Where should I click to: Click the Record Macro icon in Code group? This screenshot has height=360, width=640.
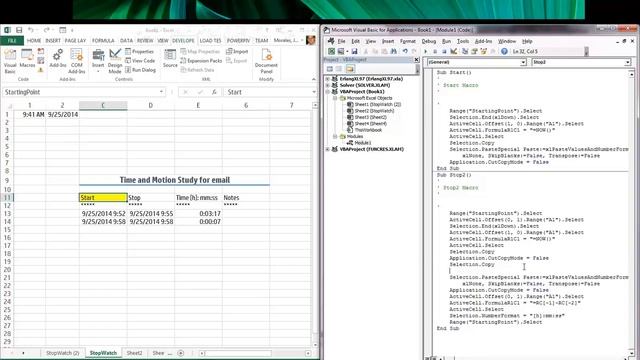click(x=41, y=51)
